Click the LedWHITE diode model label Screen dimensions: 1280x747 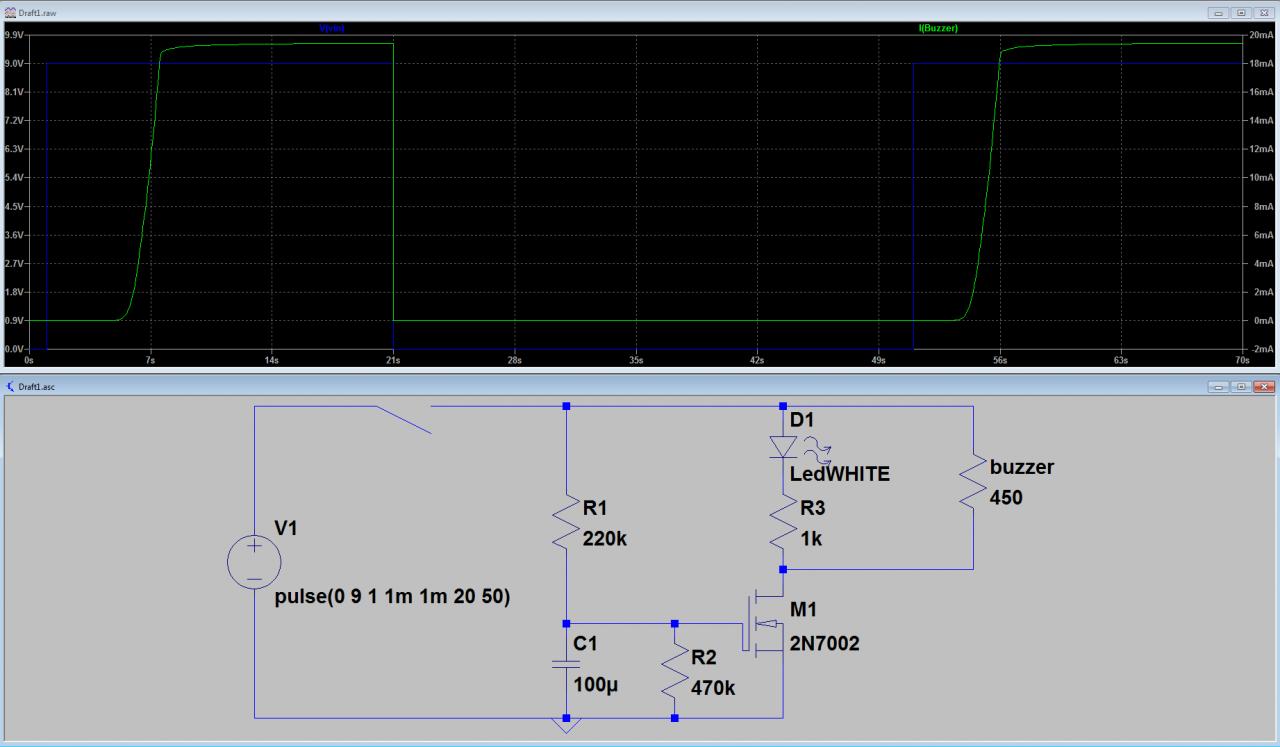(x=840, y=474)
